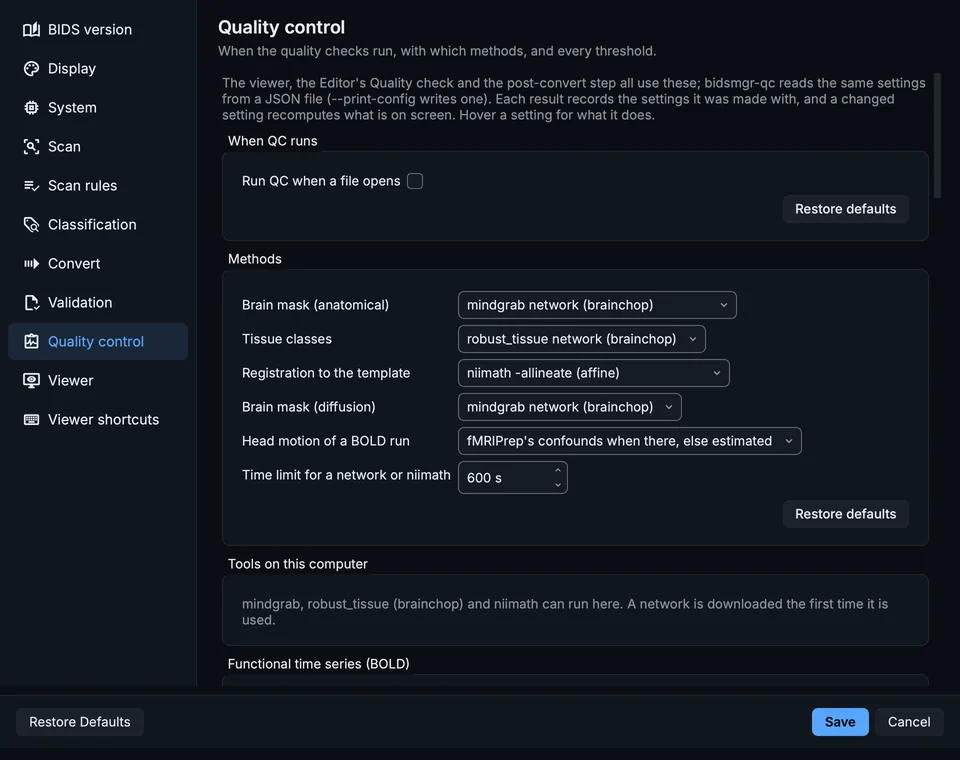The width and height of the screenshot is (960, 760).
Task: Click the settings pane vertical scrollbar
Action: point(937,136)
